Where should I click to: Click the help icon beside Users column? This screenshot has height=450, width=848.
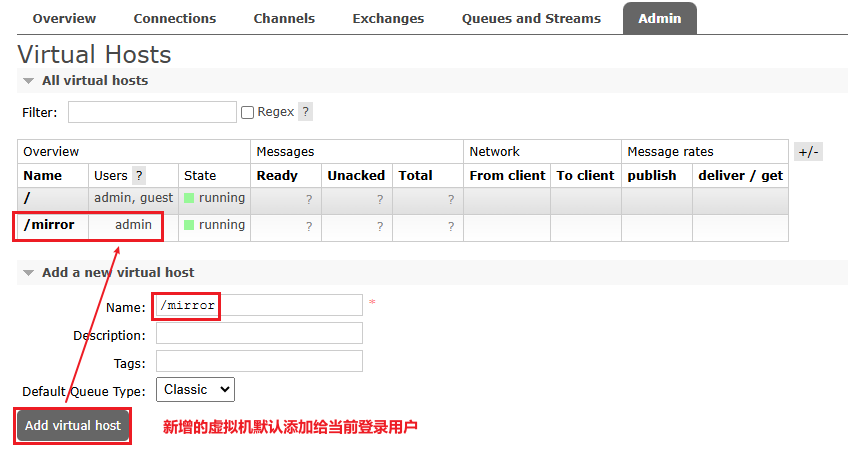click(139, 175)
